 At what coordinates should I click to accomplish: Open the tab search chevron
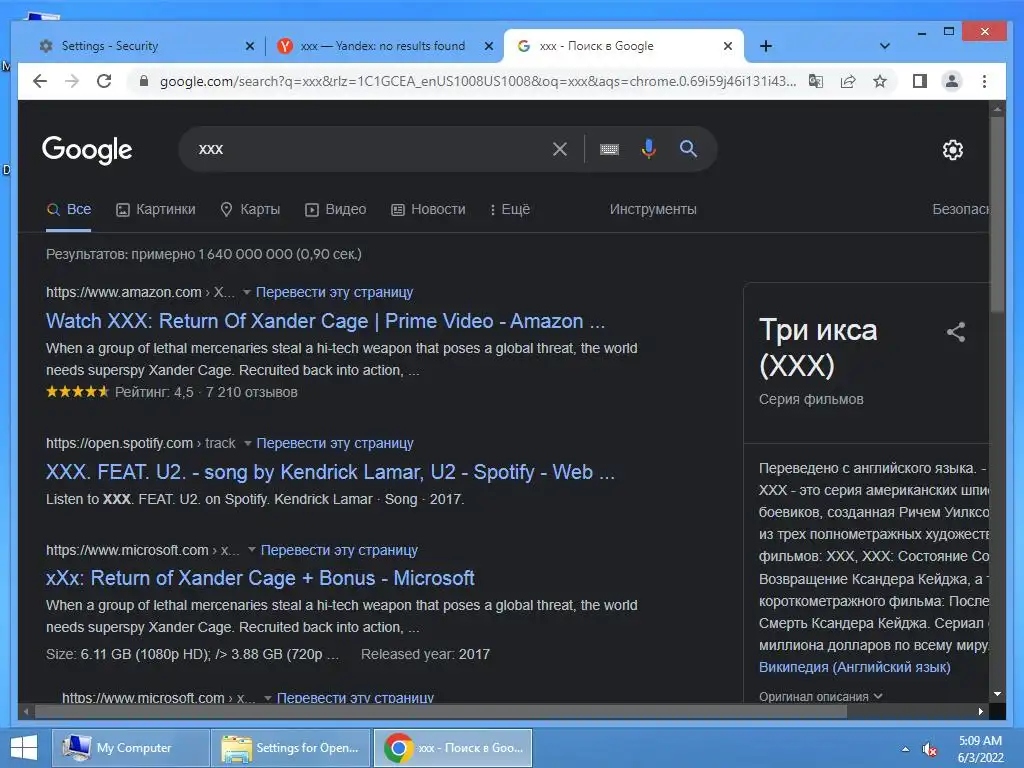click(x=885, y=46)
